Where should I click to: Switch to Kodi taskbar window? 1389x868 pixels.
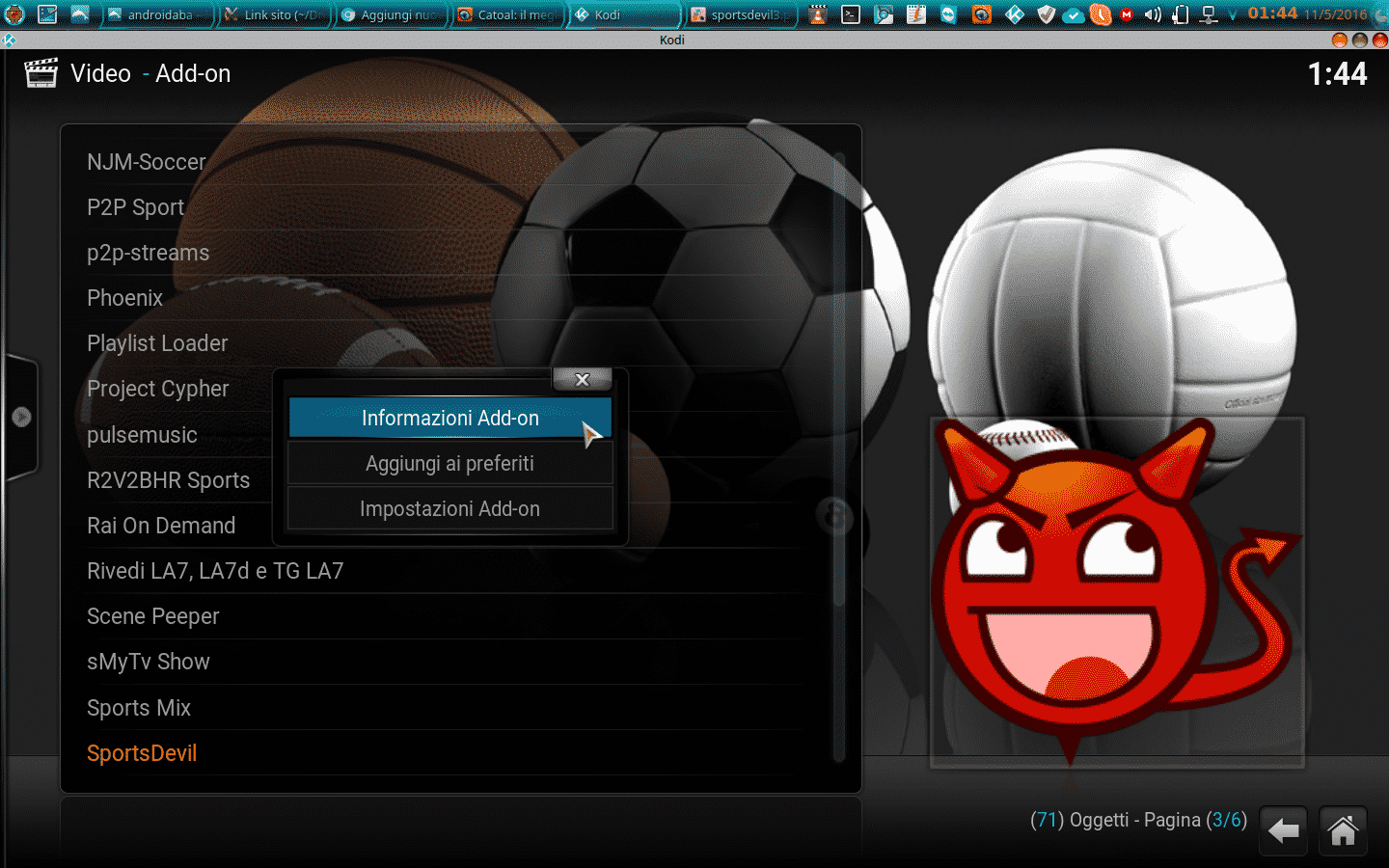(626, 14)
